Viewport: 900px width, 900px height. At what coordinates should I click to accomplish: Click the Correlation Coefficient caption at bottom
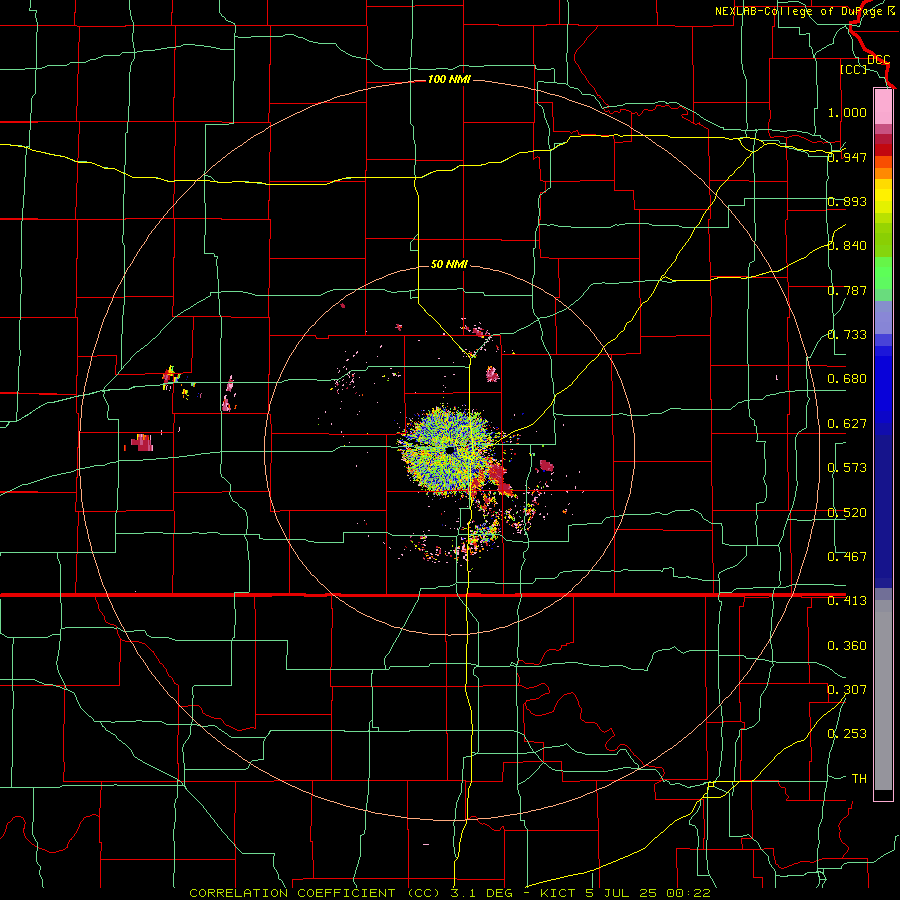(x=450, y=893)
